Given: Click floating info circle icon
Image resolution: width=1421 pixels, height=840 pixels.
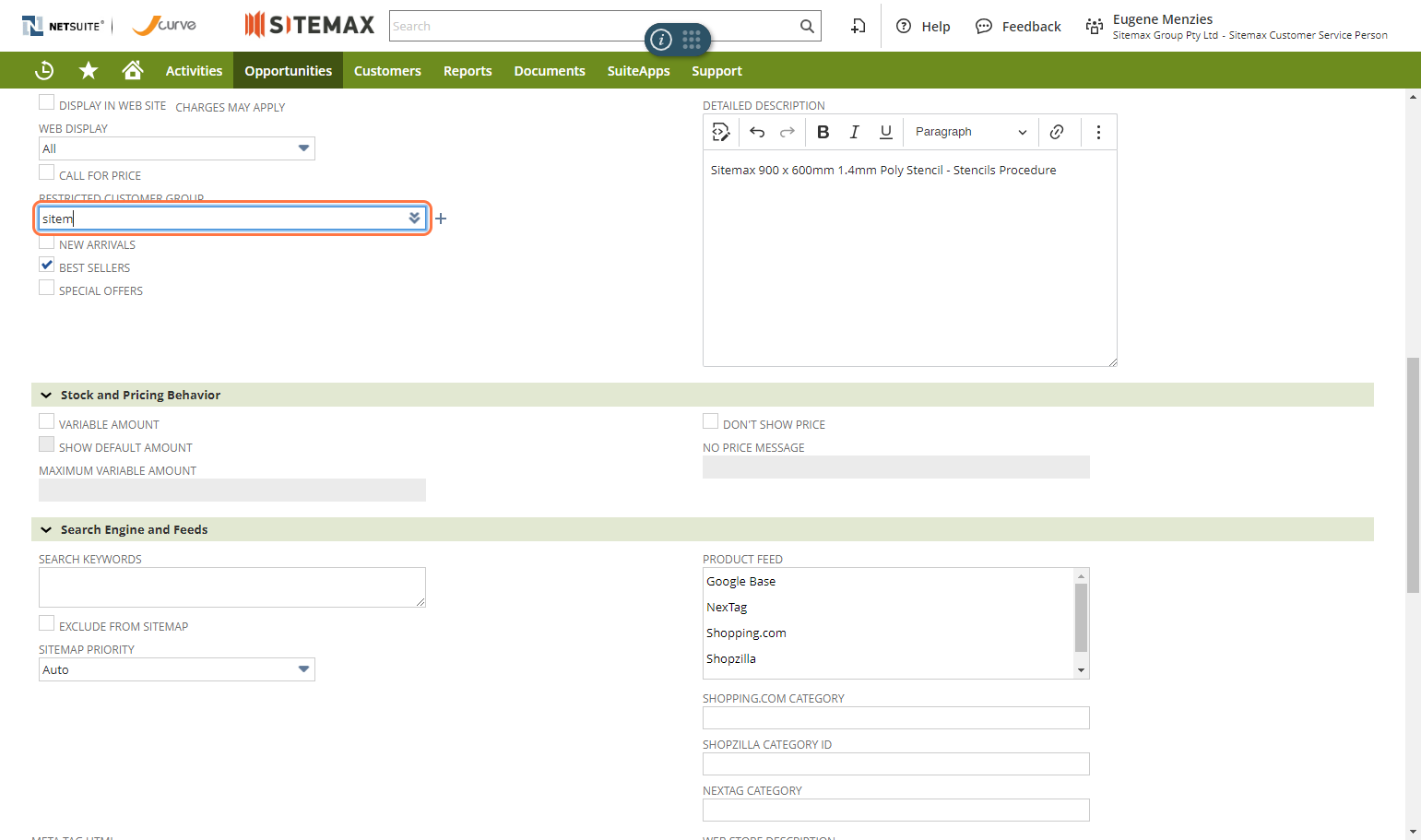Looking at the screenshot, I should point(661,40).
